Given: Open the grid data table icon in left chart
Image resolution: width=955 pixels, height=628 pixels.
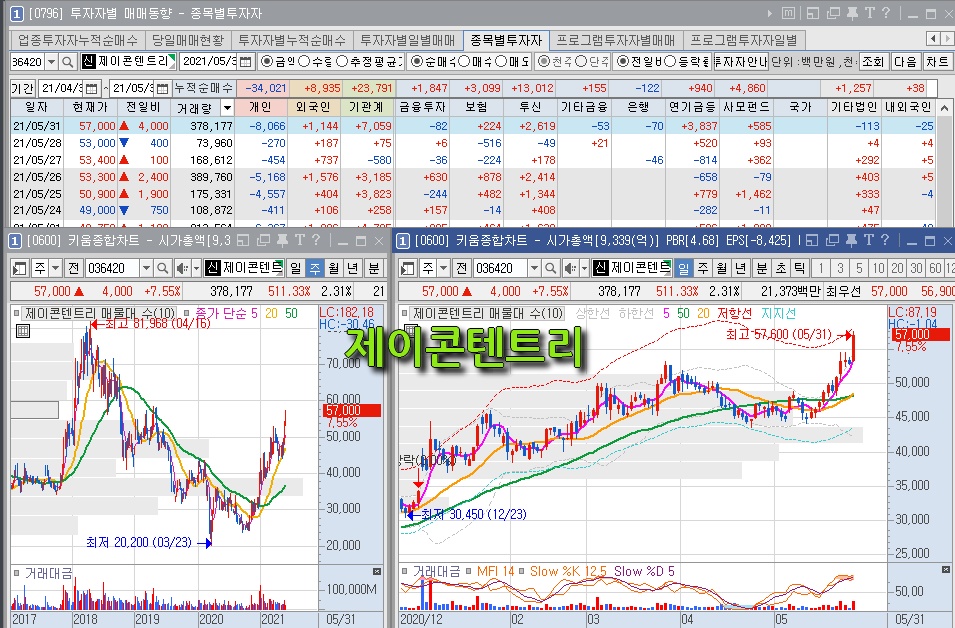Looking at the screenshot, I should [23, 331].
